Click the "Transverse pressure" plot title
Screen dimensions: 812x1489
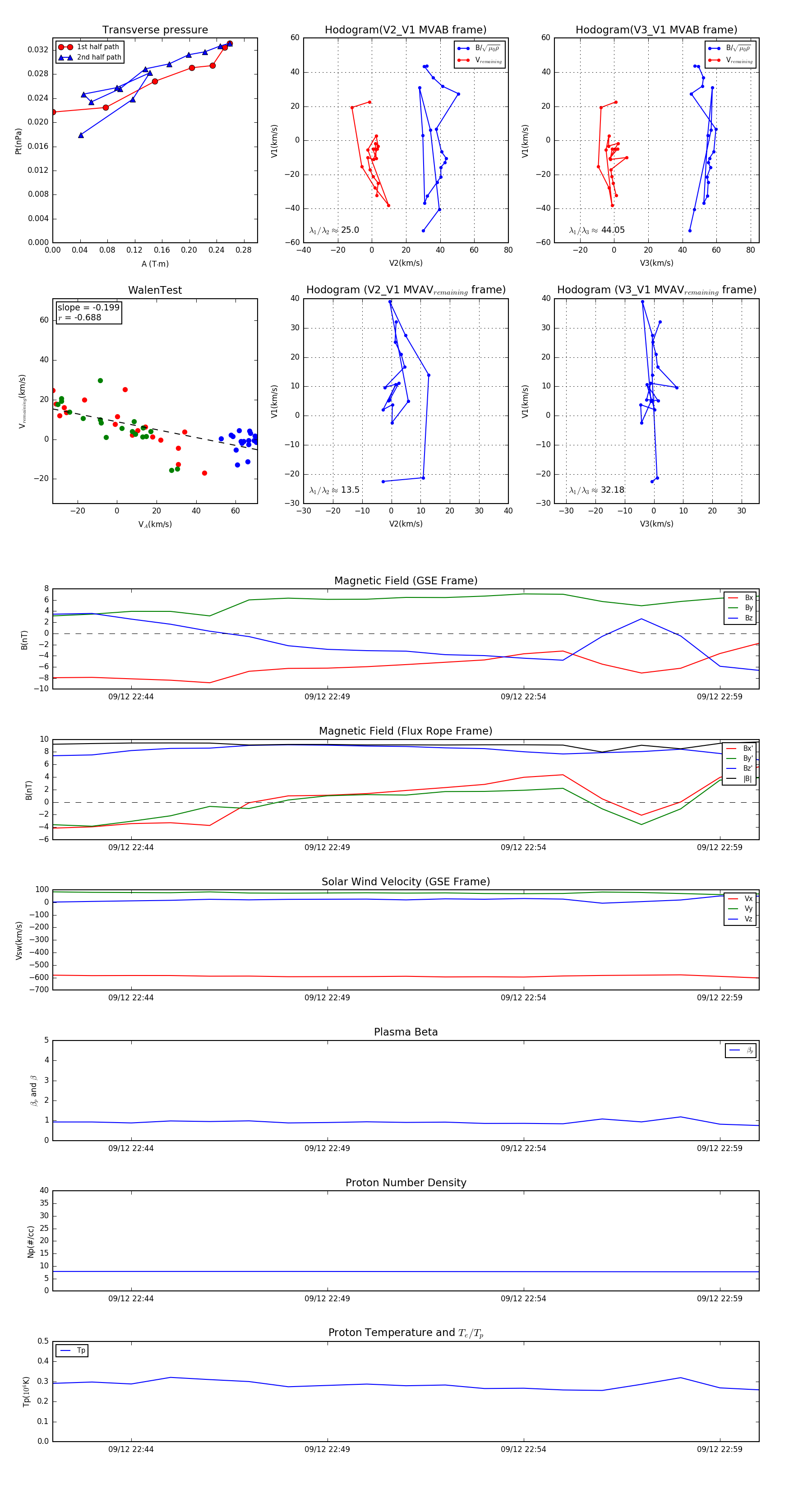pos(155,30)
